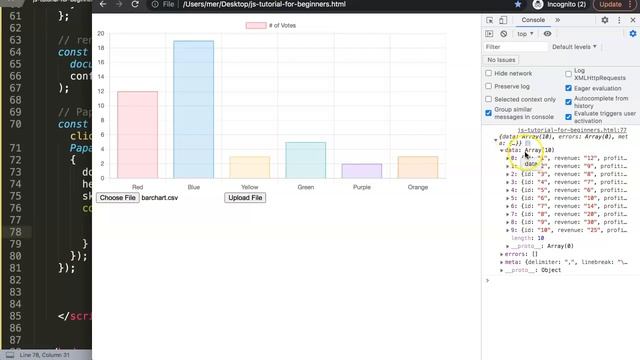This screenshot has height=360, width=640.
Task: Open the Console tab in DevTools
Action: coord(533,20)
